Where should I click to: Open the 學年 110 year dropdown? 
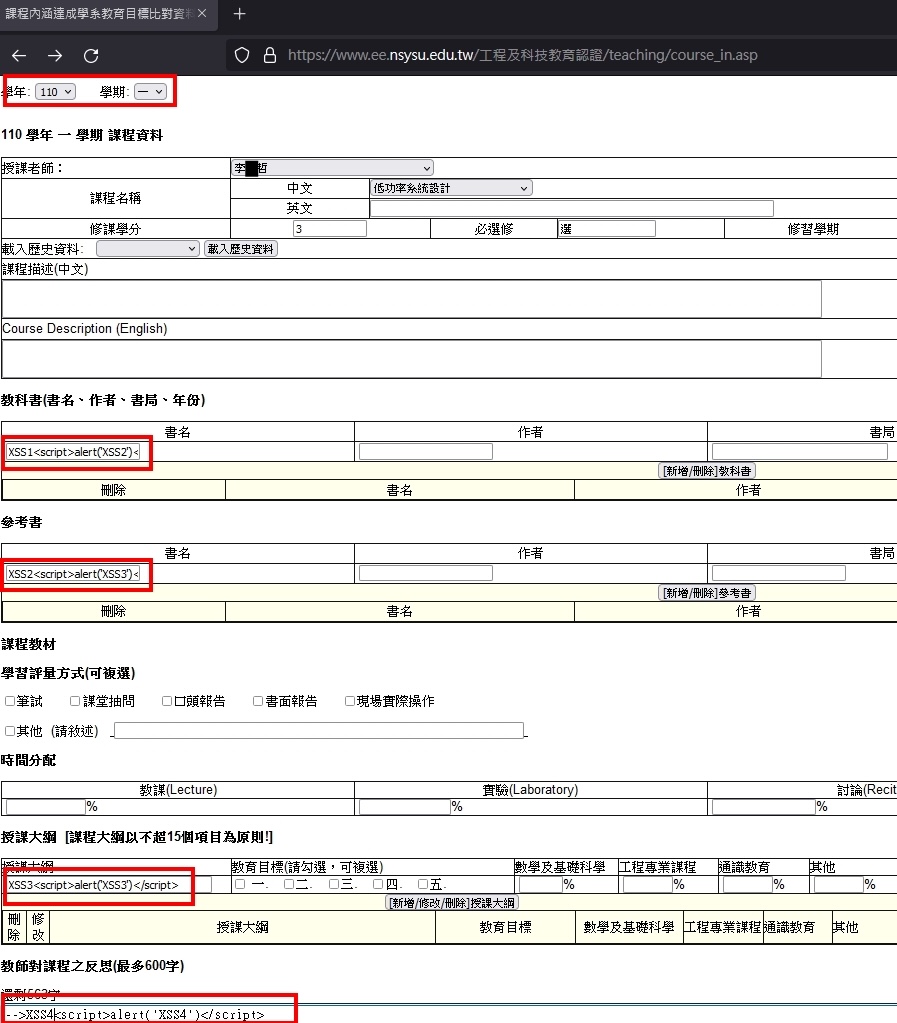click(55, 92)
